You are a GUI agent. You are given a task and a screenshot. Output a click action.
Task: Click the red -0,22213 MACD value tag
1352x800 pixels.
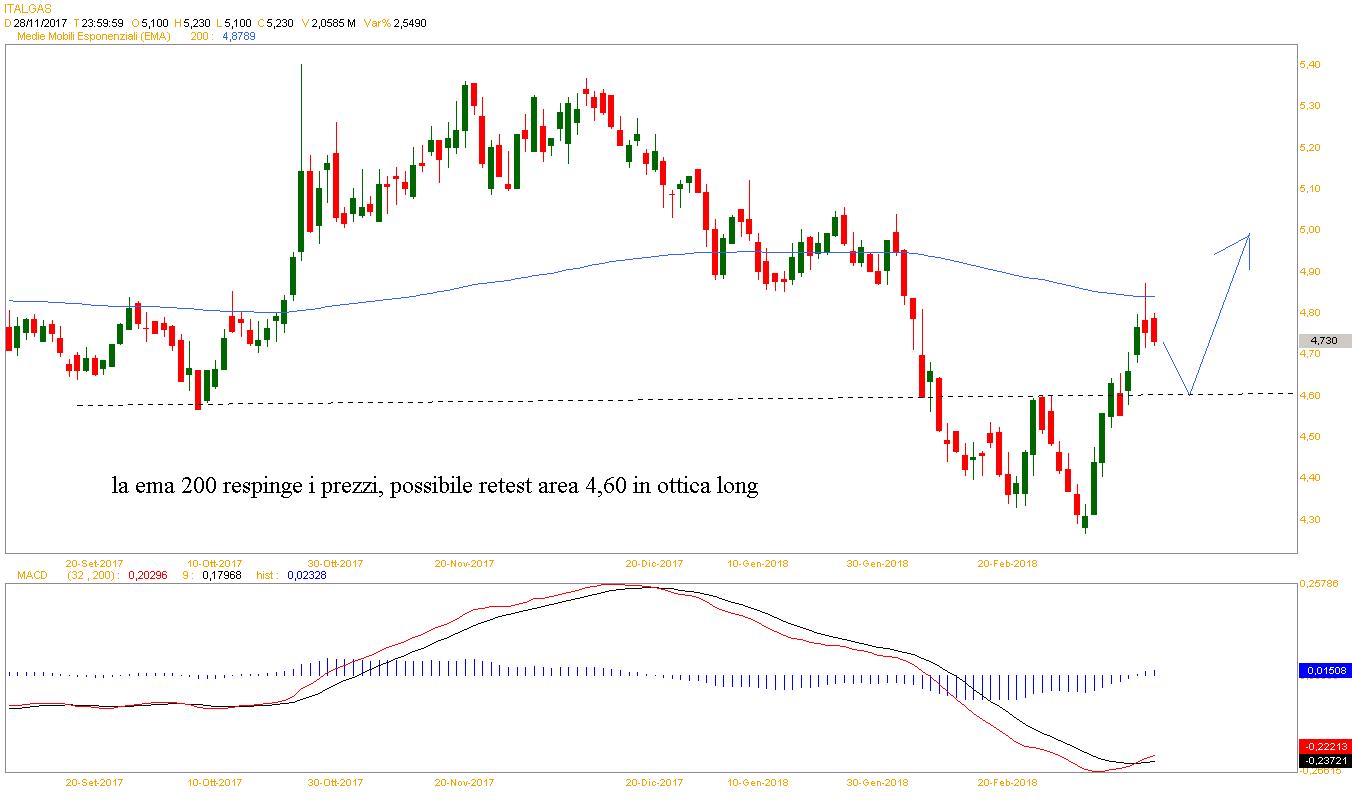pos(1325,746)
